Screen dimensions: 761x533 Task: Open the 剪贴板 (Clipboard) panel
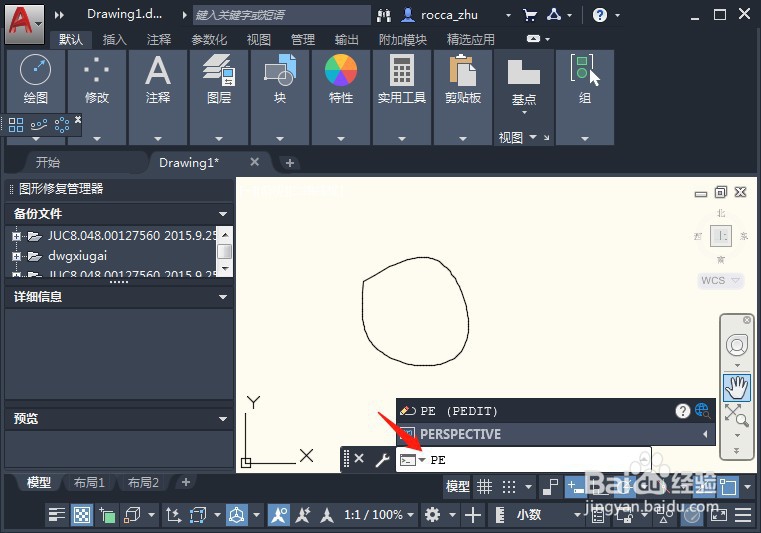[x=463, y=80]
